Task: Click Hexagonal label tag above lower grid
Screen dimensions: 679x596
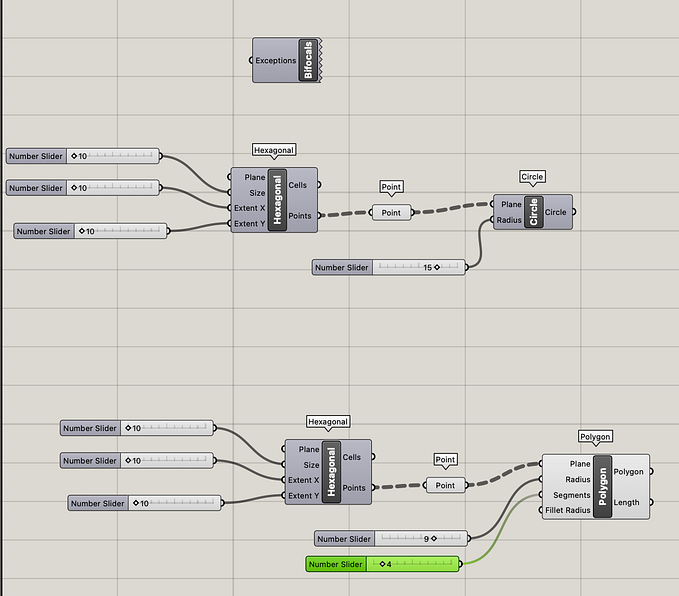Action: point(328,421)
